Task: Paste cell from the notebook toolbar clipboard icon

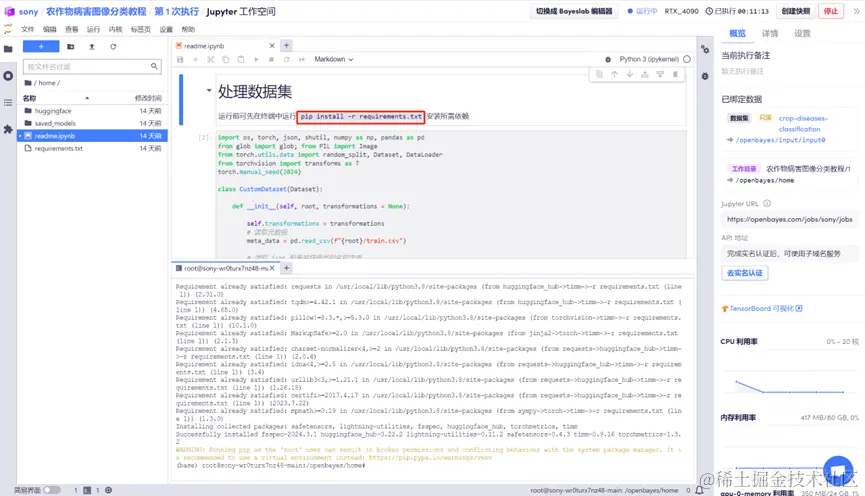Action: click(241, 59)
